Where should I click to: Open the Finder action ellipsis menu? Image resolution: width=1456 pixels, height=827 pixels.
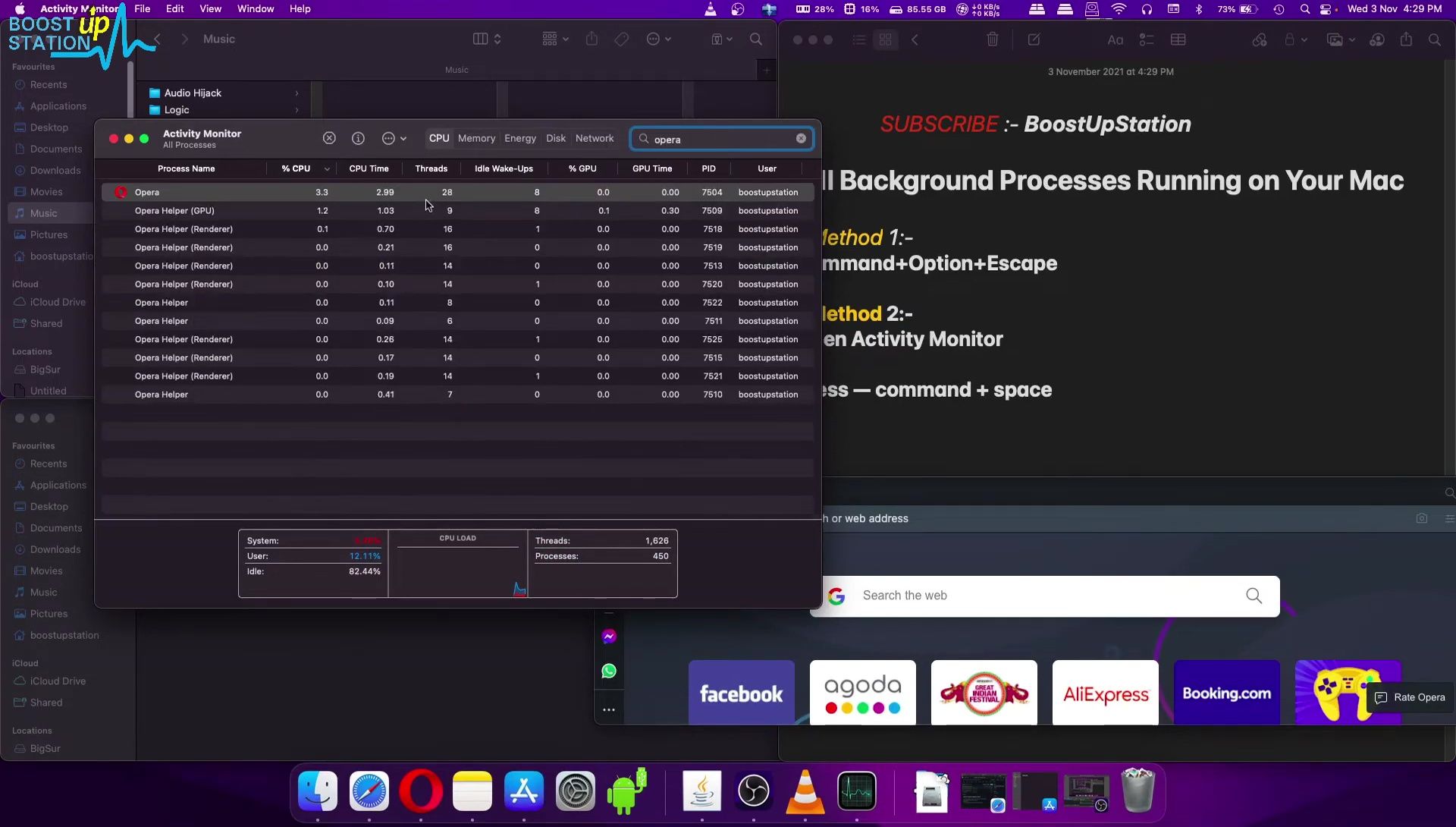658,39
